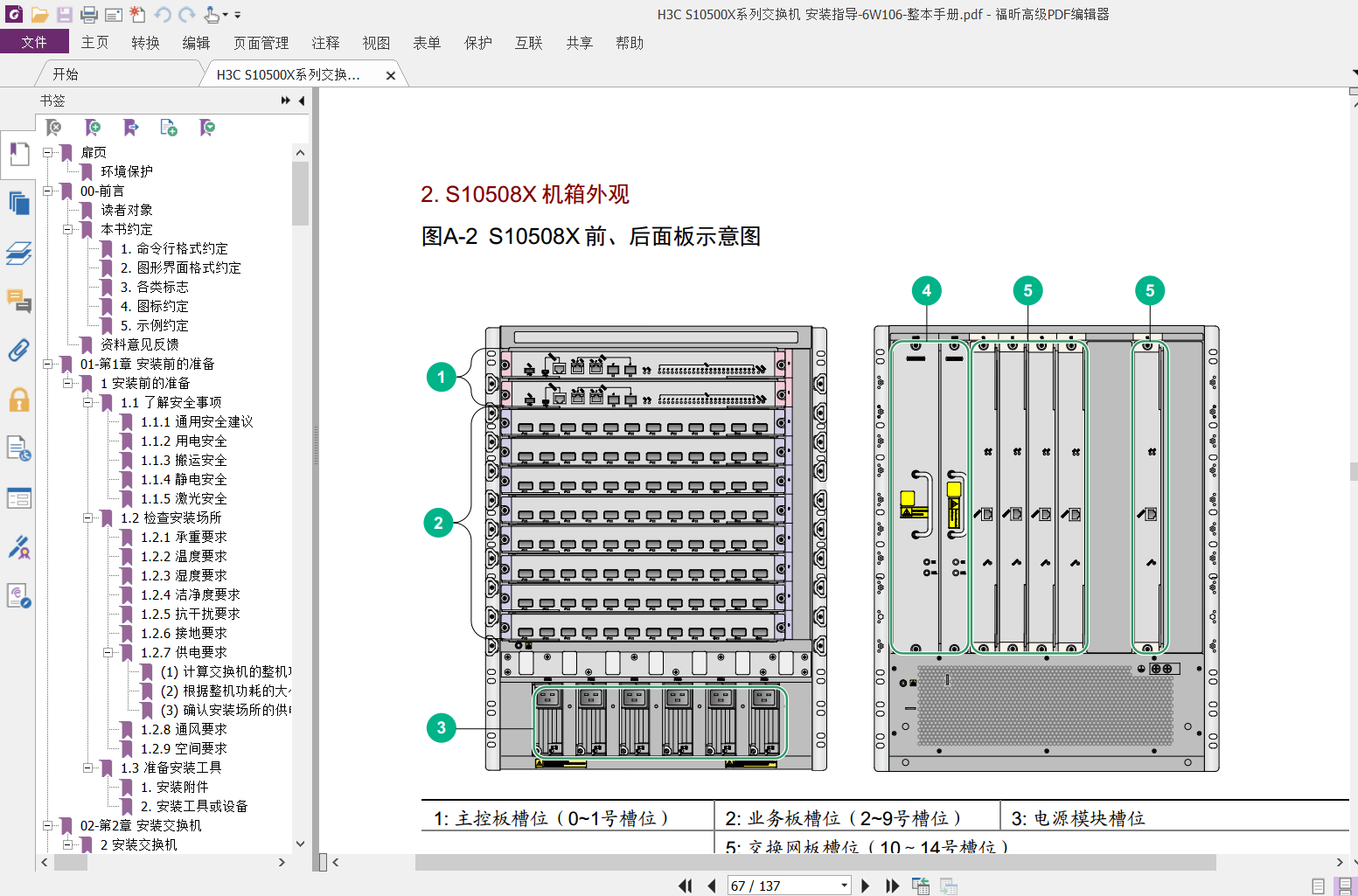Email the document via the envelope icon
Screen dimensions: 1358x896
coord(114,14)
